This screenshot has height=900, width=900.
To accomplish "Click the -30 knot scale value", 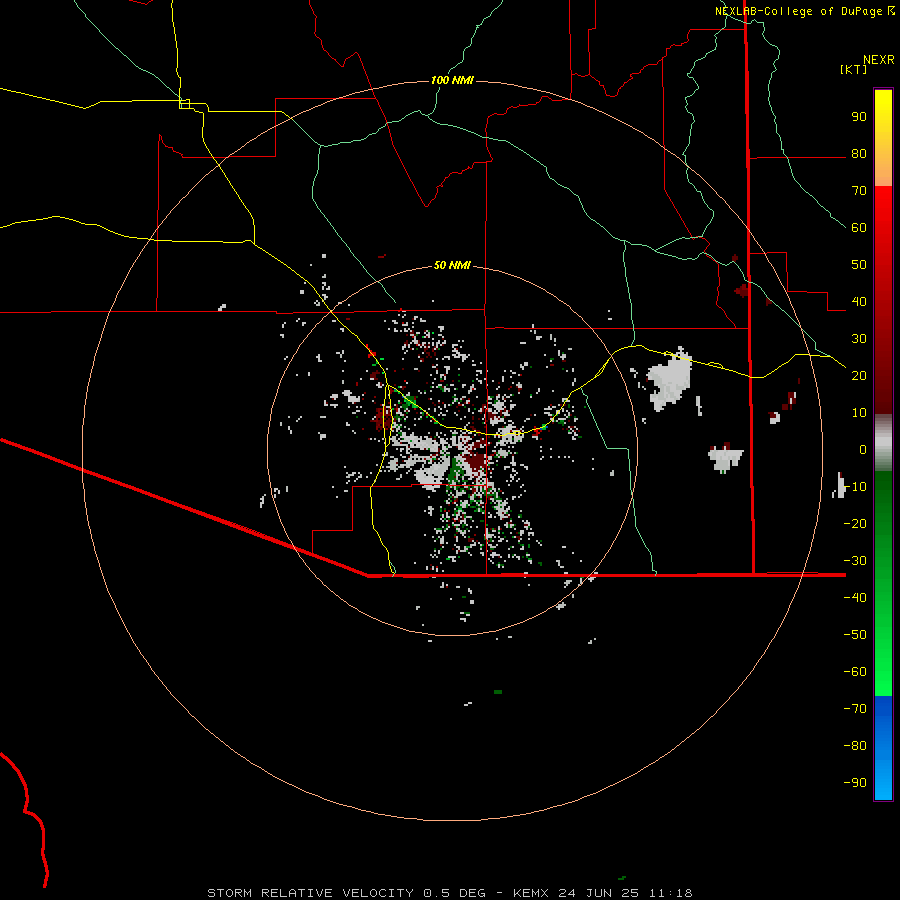I will click(855, 561).
